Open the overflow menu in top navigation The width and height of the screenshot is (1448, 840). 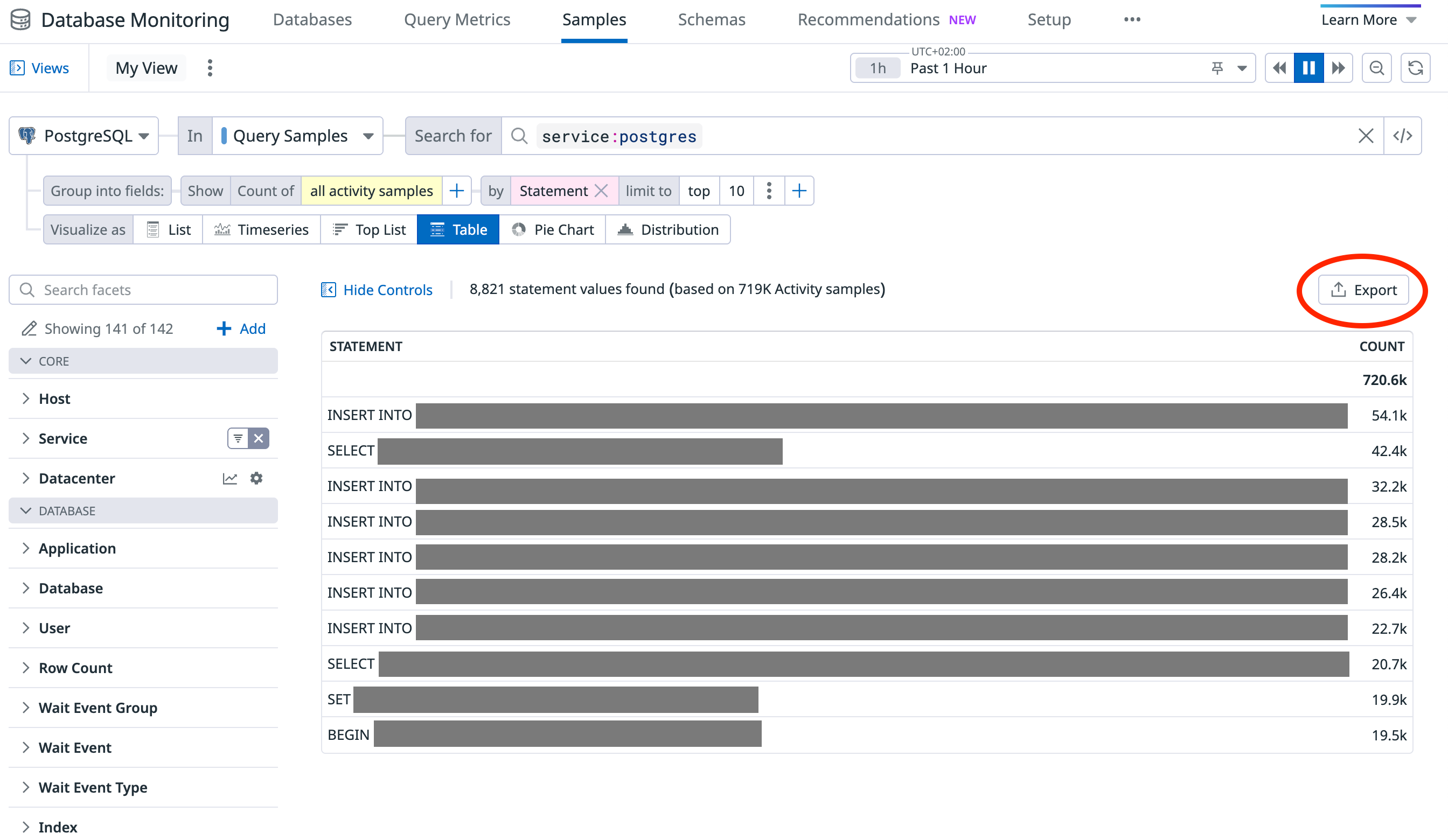pos(1131,19)
